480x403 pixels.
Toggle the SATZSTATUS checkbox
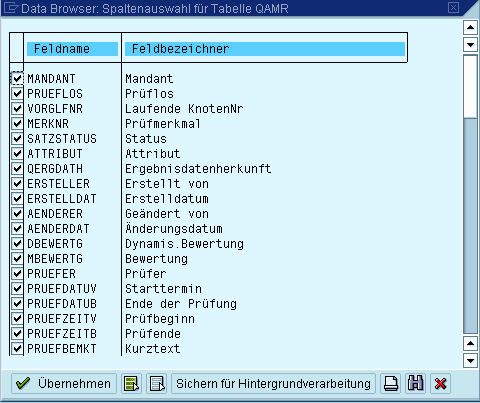pos(17,138)
